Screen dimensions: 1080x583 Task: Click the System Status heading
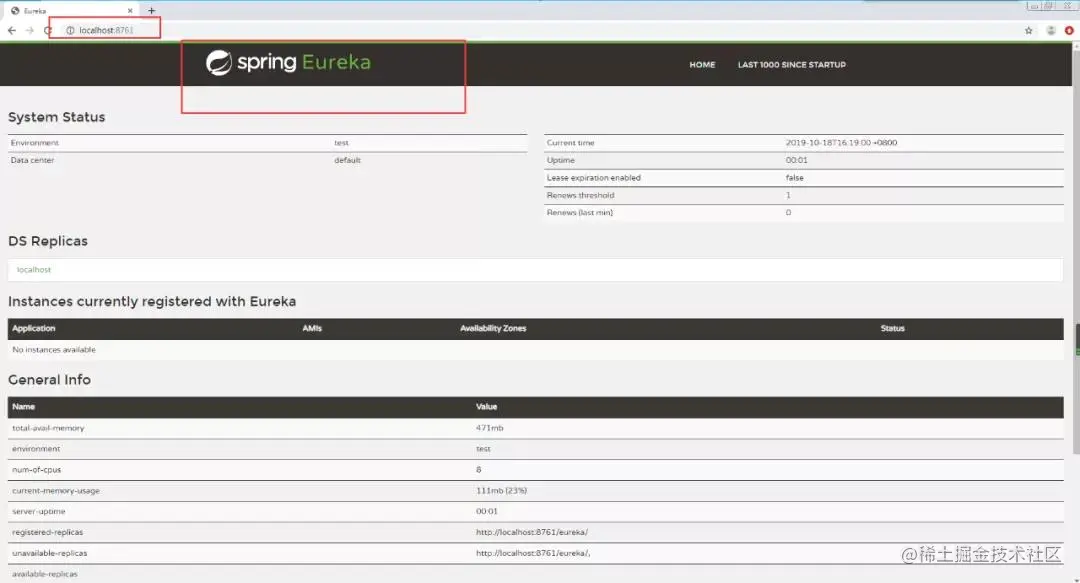pyautogui.click(x=56, y=117)
